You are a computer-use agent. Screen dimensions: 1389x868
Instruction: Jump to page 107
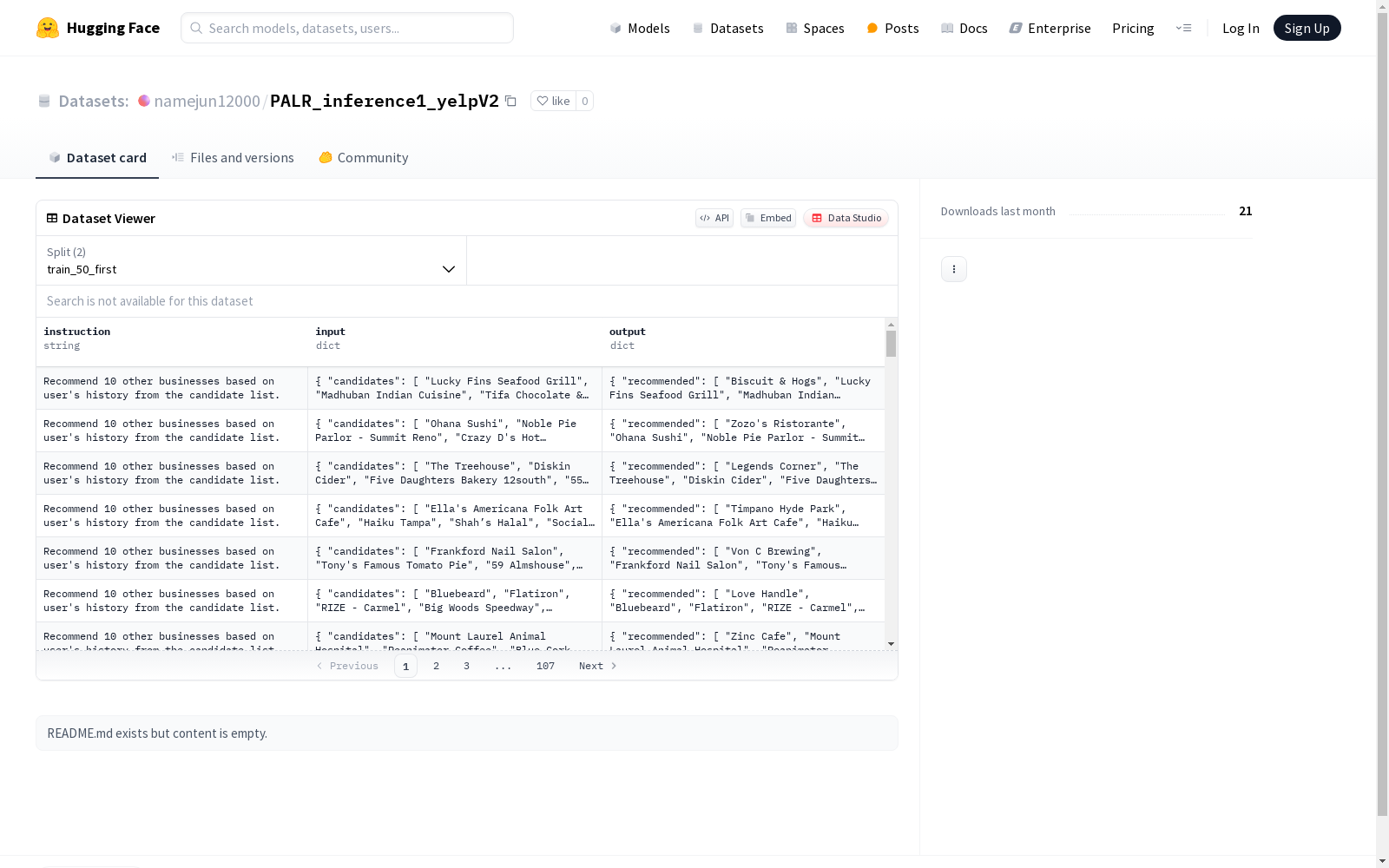tap(545, 666)
